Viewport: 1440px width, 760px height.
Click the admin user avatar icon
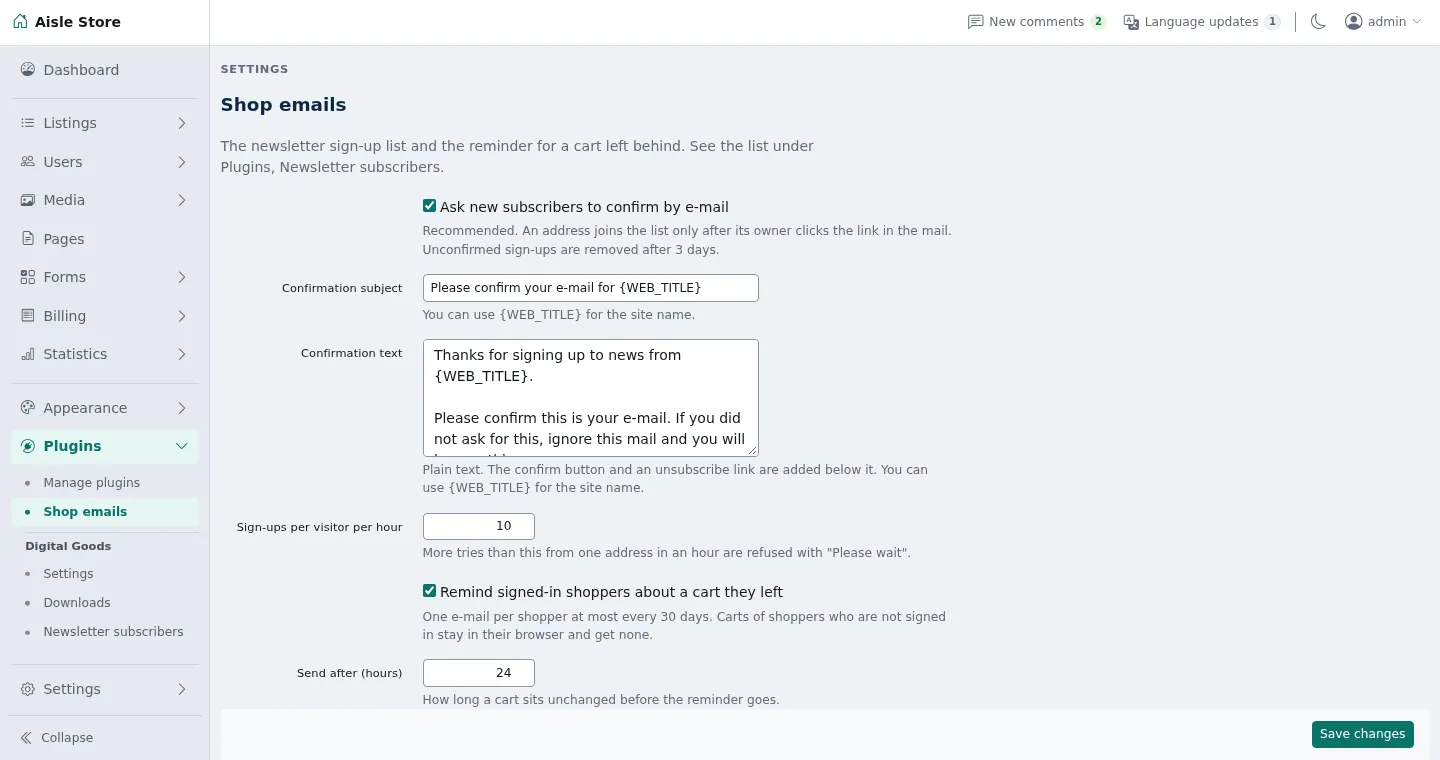tap(1353, 22)
